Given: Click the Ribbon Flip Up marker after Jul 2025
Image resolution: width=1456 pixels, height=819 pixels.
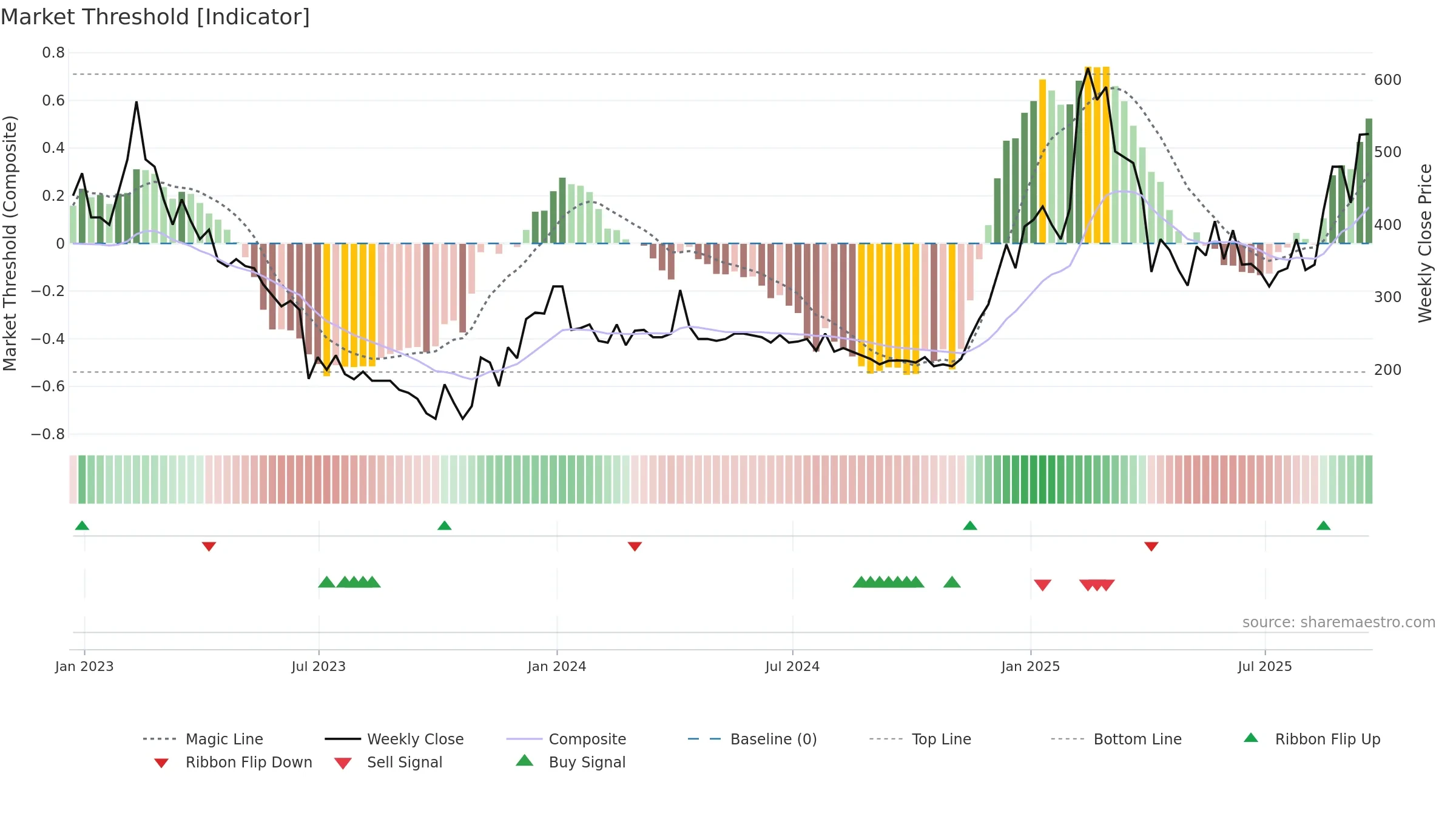Looking at the screenshot, I should pos(1324,525).
